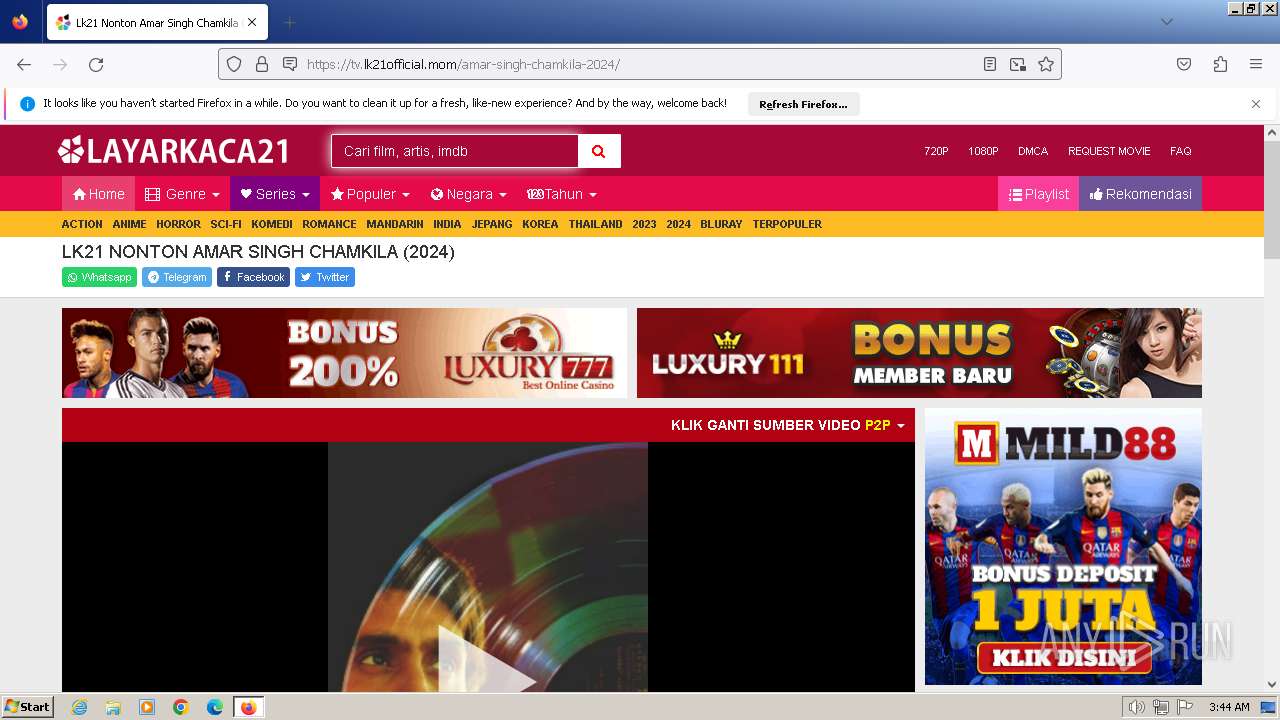Image resolution: width=1280 pixels, height=720 pixels.
Task: Go to the Home menu item
Action: (x=98, y=194)
